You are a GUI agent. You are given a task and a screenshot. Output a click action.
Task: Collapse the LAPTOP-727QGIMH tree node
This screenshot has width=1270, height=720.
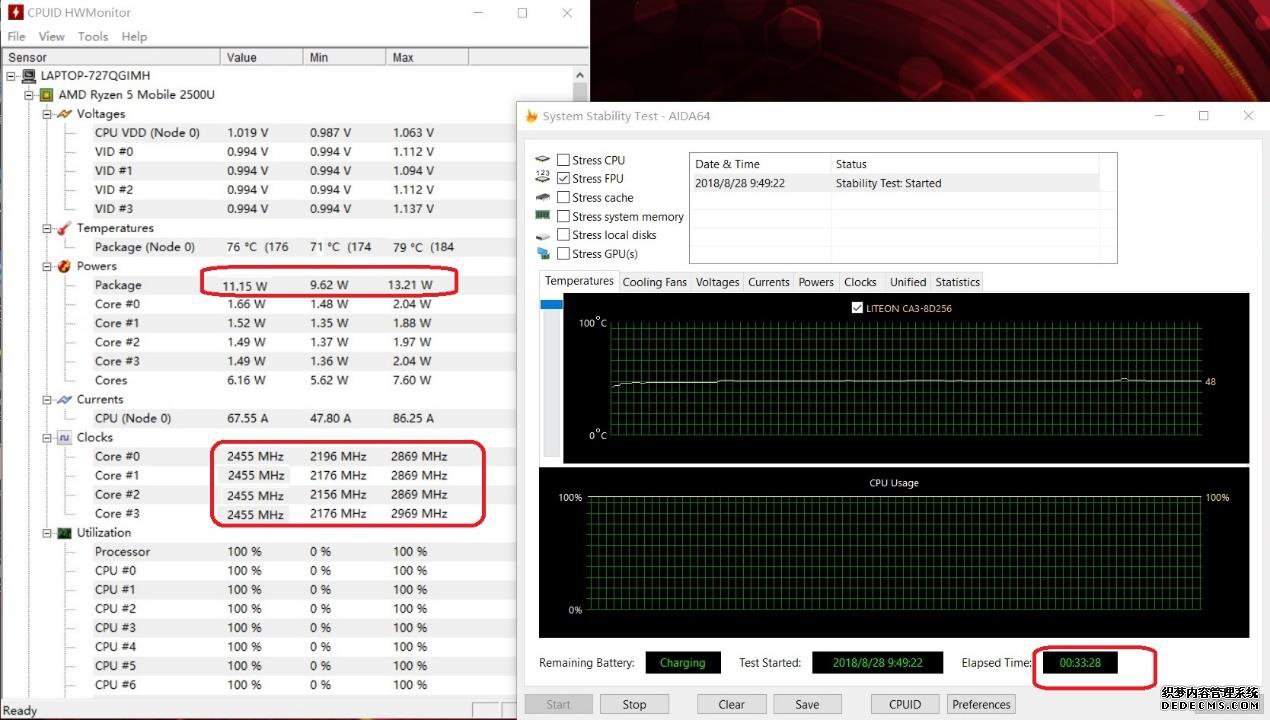click(12, 76)
